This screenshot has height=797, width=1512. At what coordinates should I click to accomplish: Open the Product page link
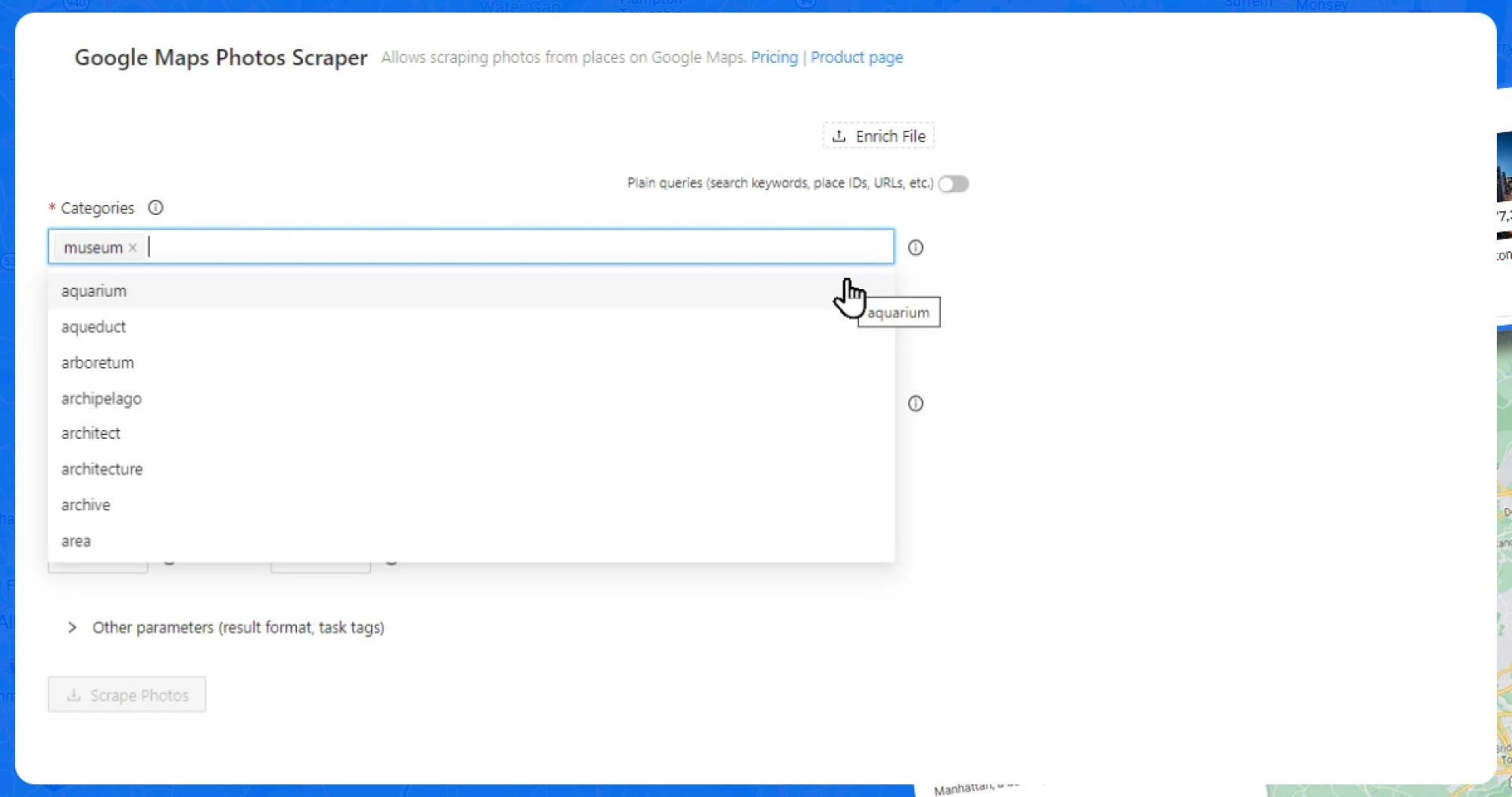pos(856,57)
